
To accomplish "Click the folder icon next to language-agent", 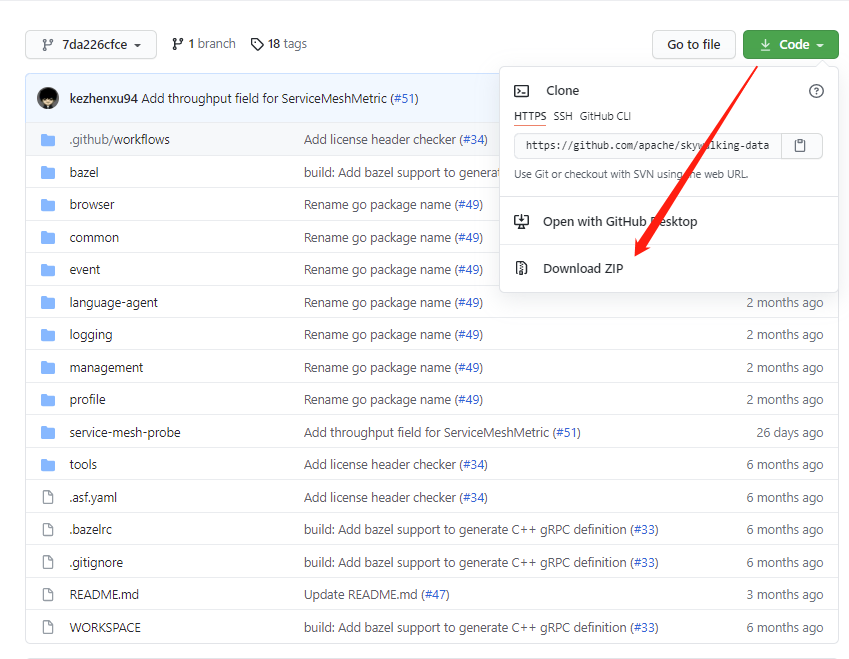I will click(48, 303).
